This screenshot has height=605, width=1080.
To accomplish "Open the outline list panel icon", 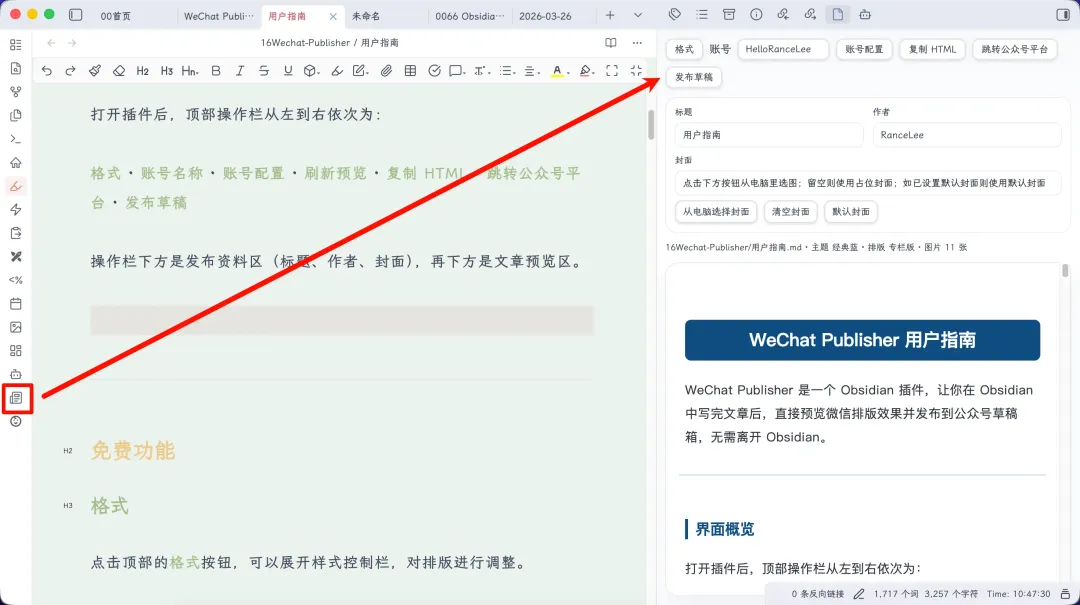I will (702, 14).
